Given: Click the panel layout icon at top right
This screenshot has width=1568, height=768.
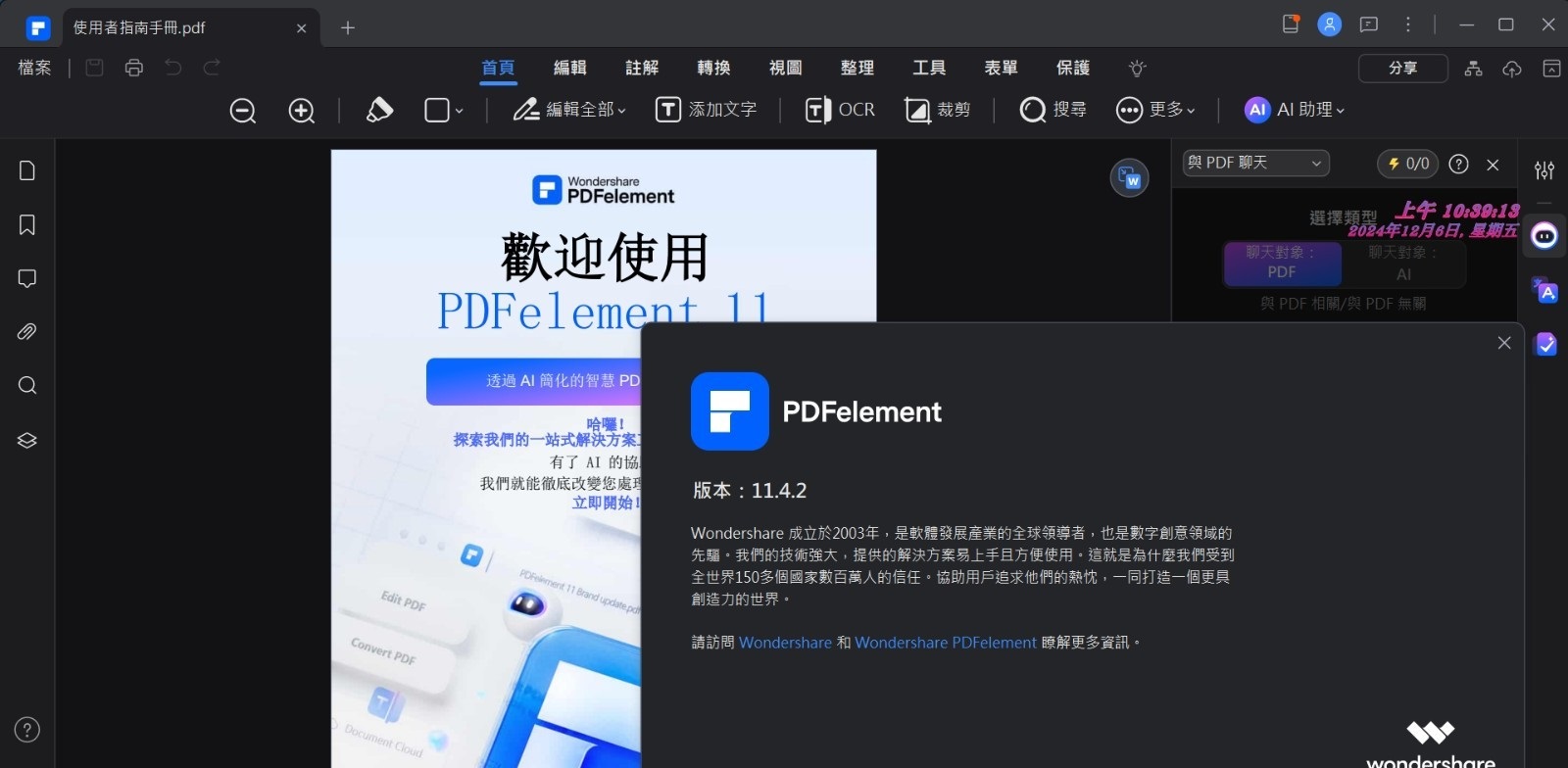Looking at the screenshot, I should (x=1551, y=69).
